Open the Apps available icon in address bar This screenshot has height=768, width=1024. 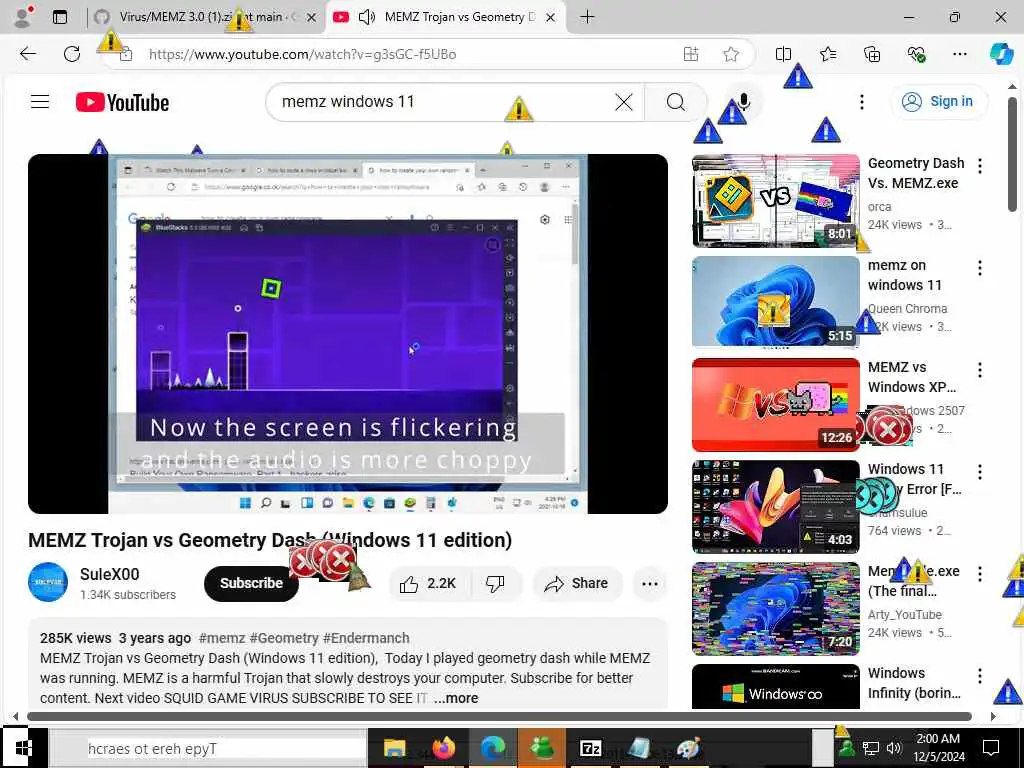[x=691, y=54]
